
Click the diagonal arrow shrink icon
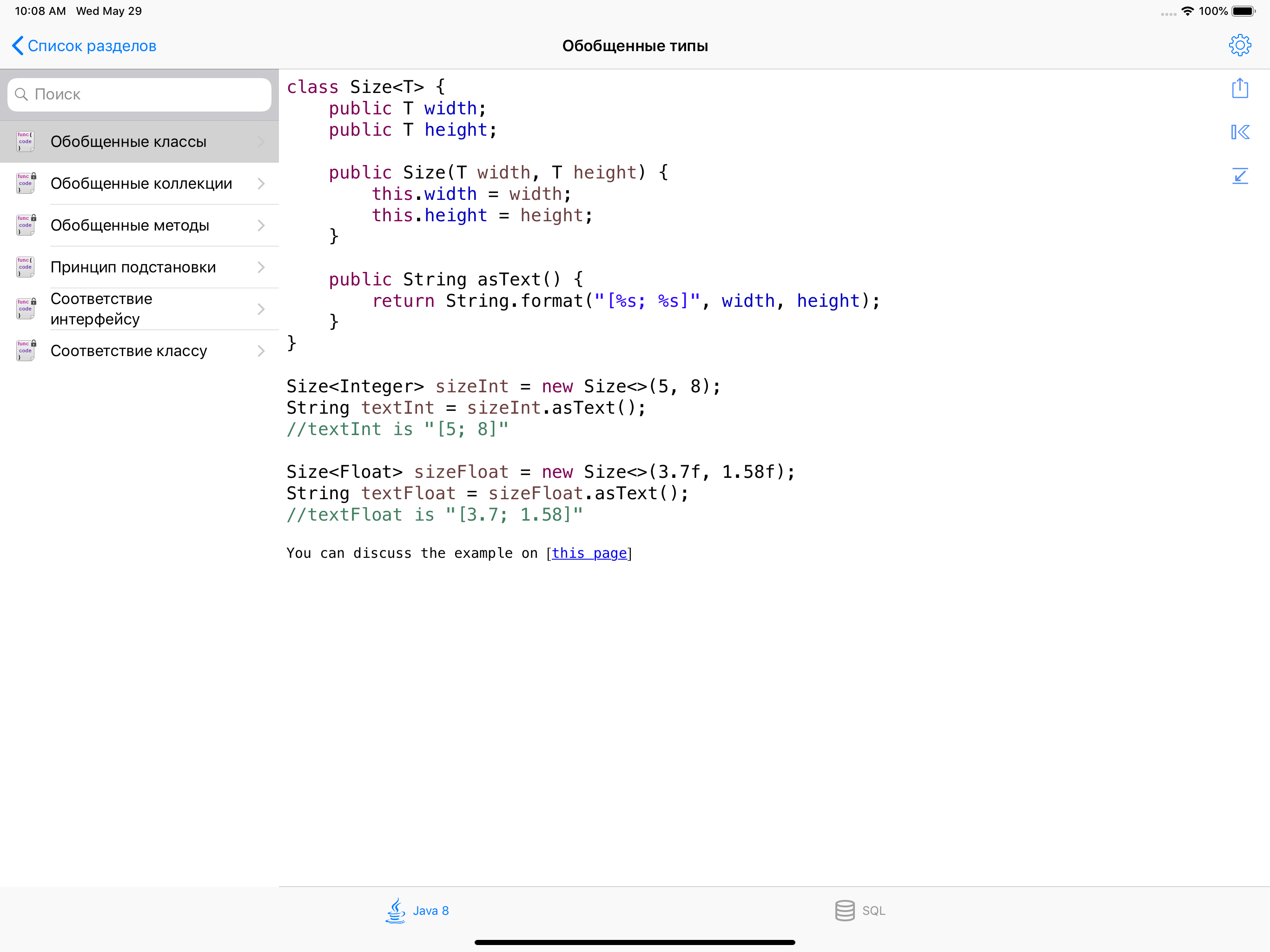tap(1240, 176)
